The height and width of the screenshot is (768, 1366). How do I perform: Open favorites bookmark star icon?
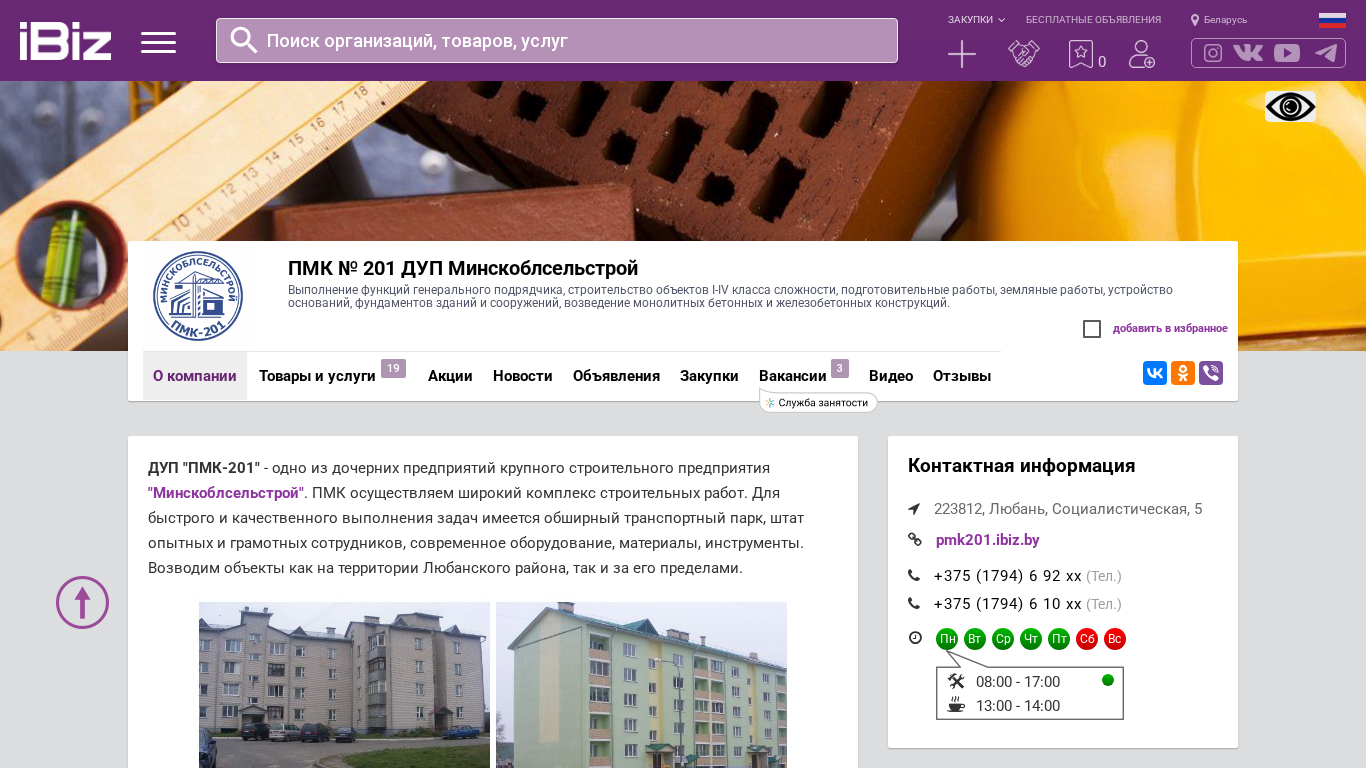[1081, 54]
